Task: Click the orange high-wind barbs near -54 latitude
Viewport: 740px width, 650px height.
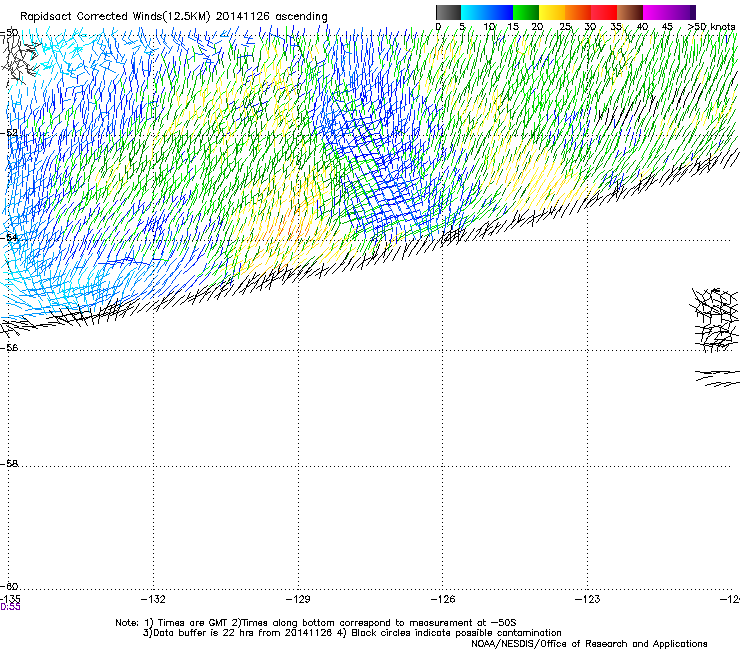Action: click(290, 226)
